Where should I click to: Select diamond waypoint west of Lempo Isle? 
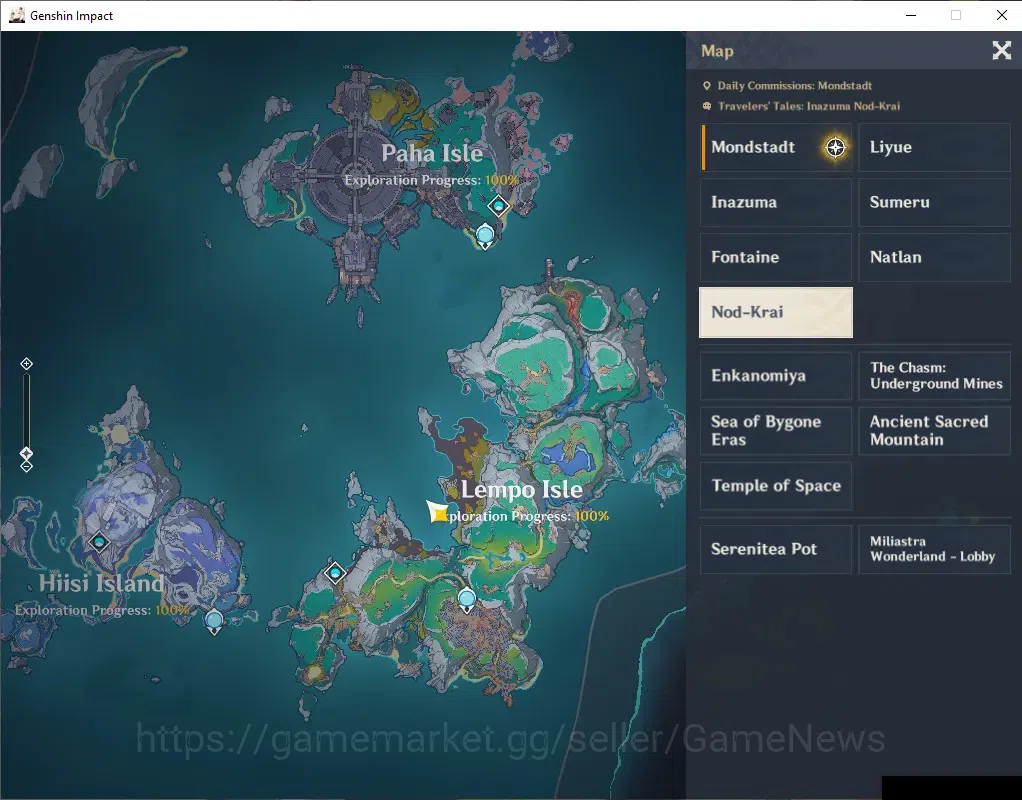point(335,573)
